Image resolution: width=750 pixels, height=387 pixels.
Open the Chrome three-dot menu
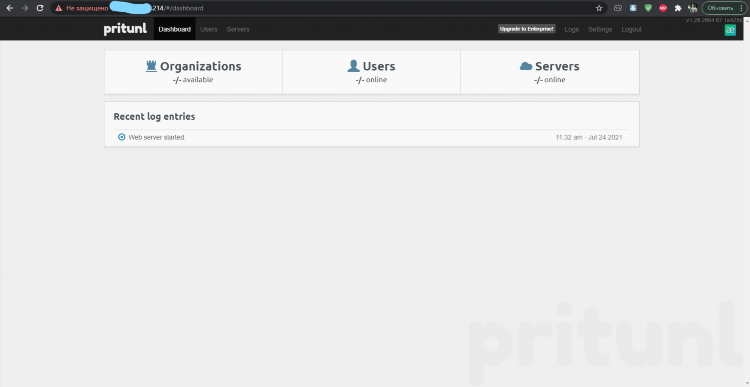pyautogui.click(x=742, y=8)
